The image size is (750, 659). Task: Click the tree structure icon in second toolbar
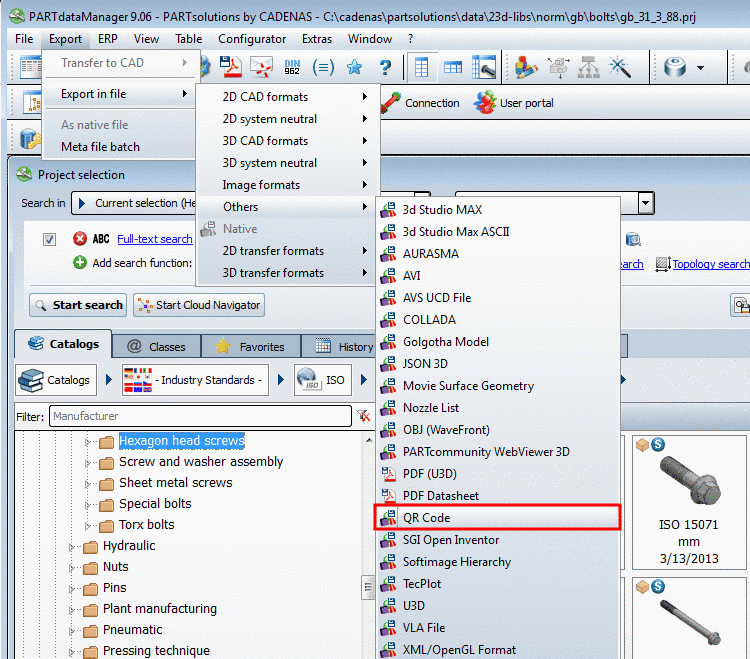[33, 102]
